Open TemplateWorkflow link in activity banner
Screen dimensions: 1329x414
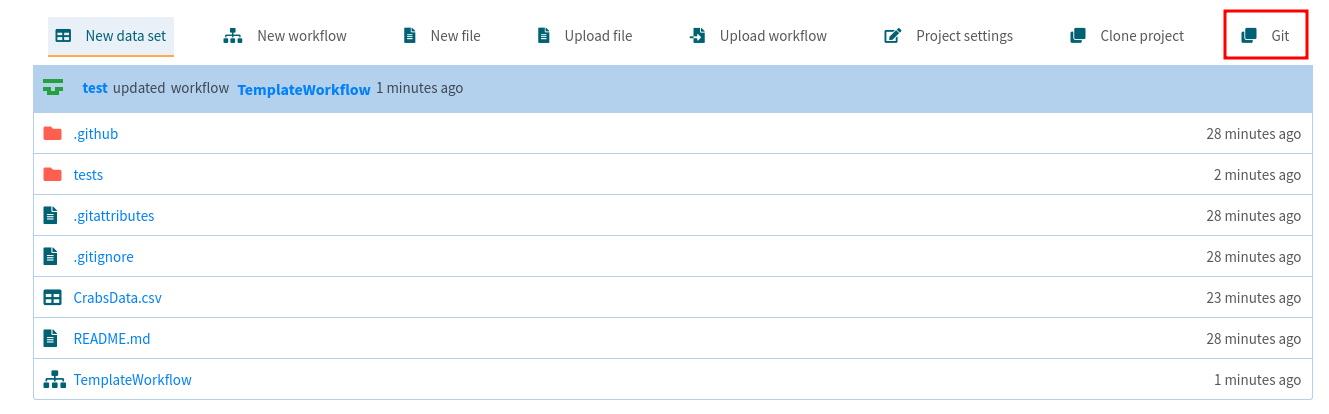(304, 89)
